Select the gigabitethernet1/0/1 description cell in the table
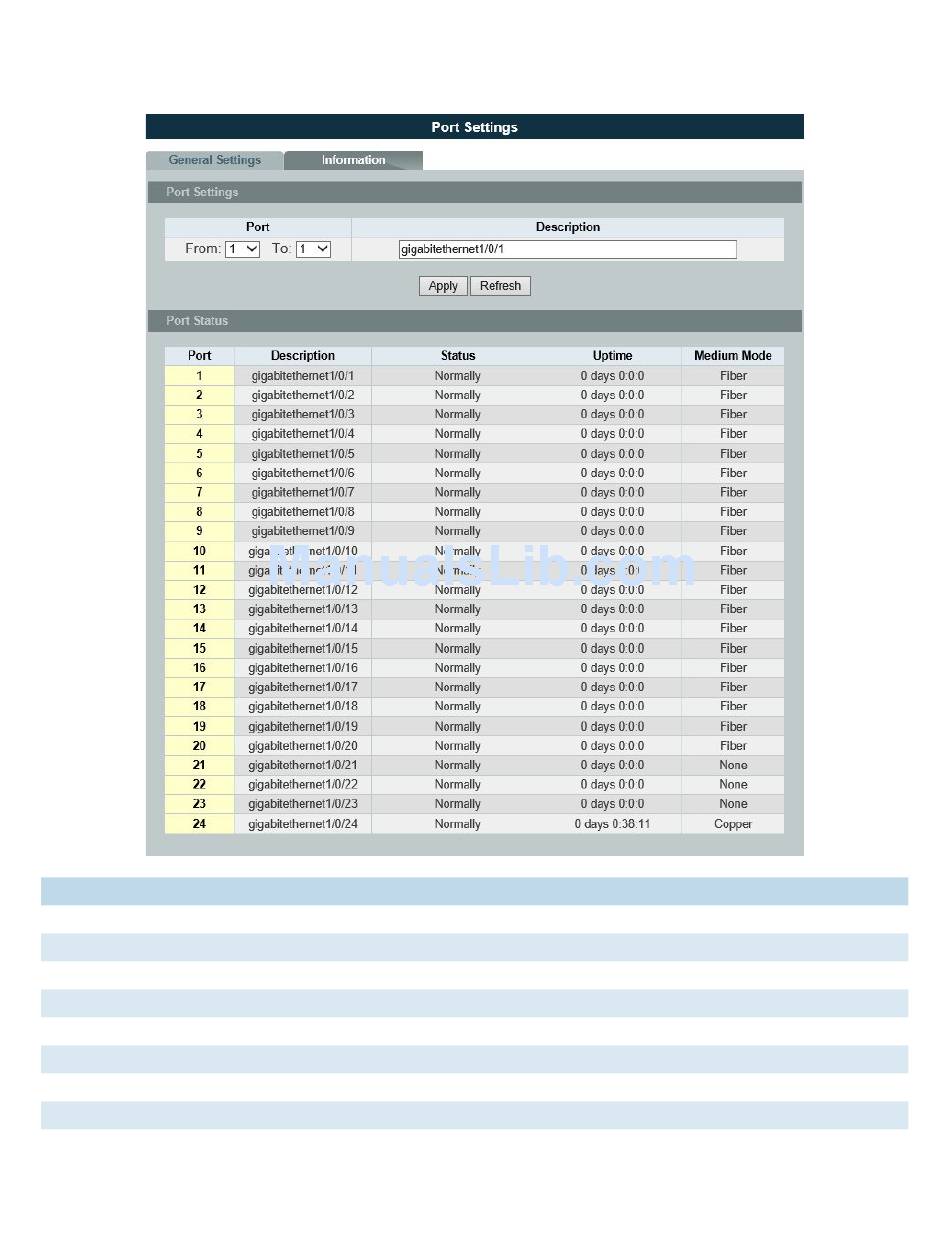 coord(303,376)
